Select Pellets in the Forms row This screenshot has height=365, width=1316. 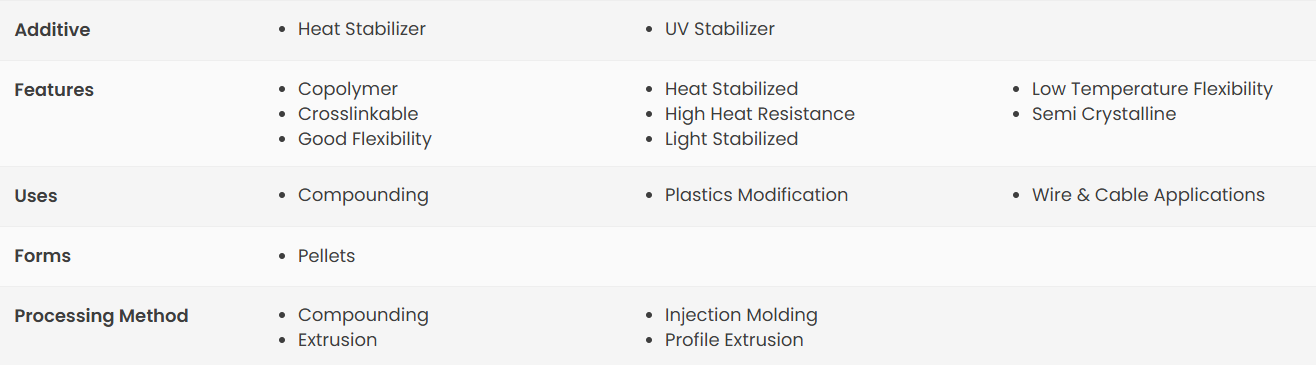pos(326,255)
